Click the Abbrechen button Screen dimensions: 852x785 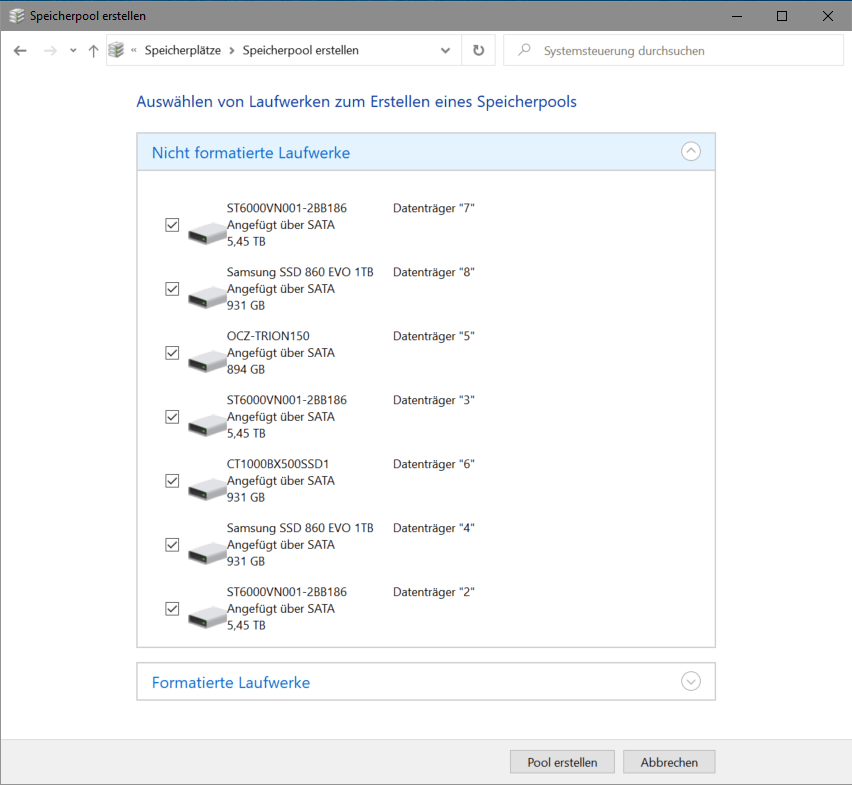pyautogui.click(x=669, y=762)
